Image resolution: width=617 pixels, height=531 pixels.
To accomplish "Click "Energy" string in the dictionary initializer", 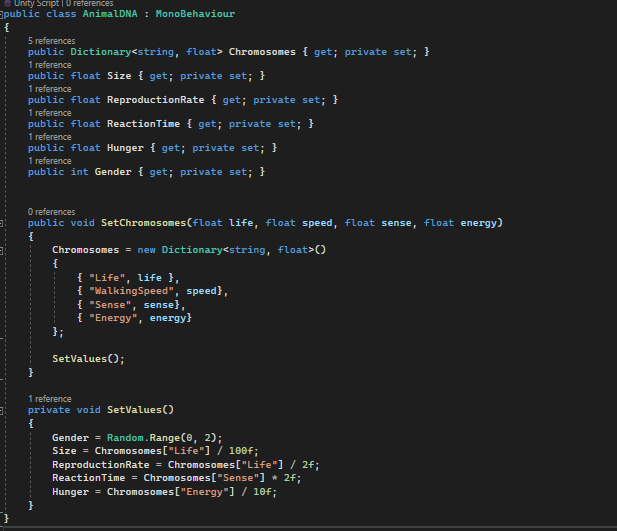I will pyautogui.click(x=113, y=318).
